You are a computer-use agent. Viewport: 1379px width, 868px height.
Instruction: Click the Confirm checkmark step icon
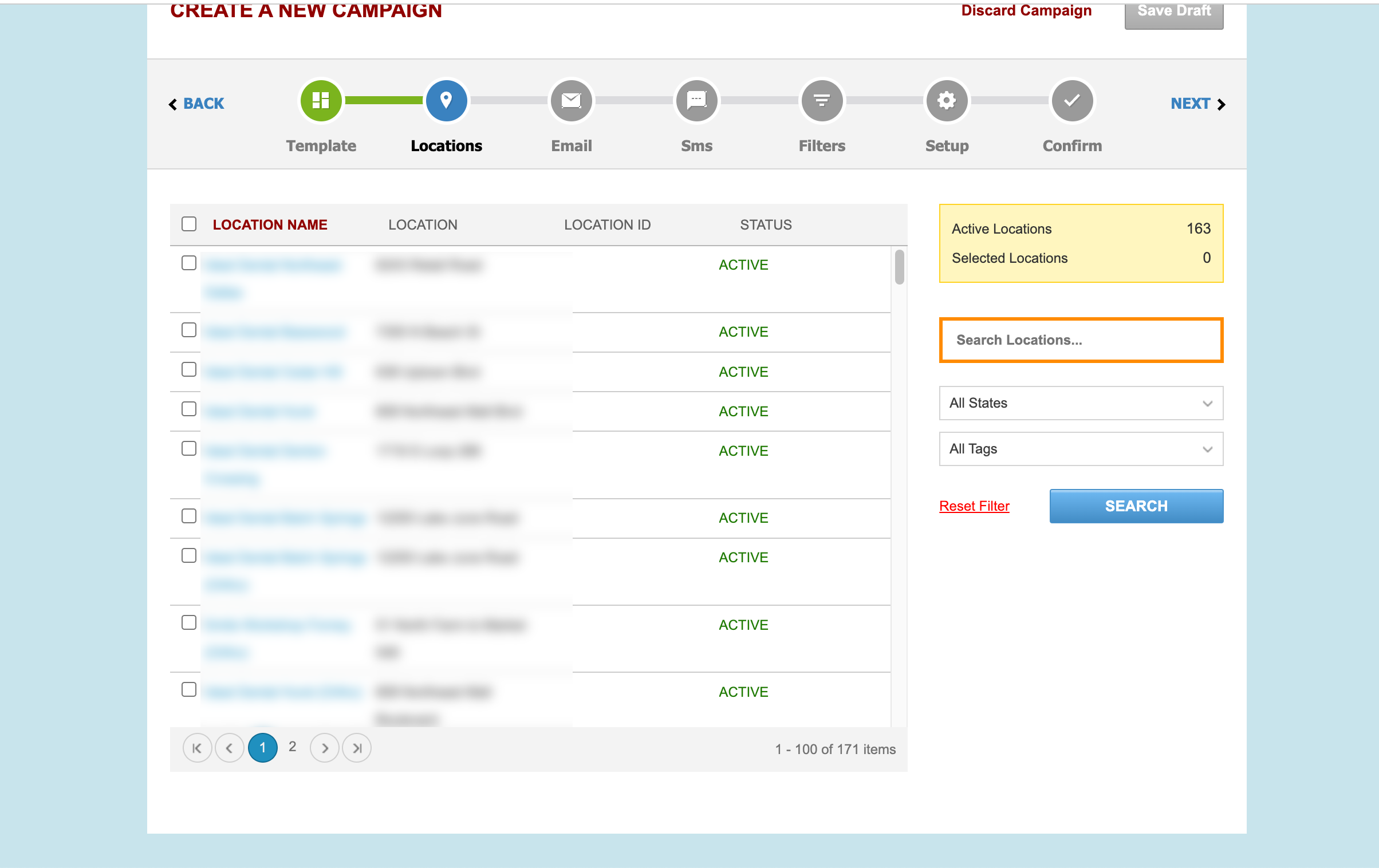point(1072,101)
